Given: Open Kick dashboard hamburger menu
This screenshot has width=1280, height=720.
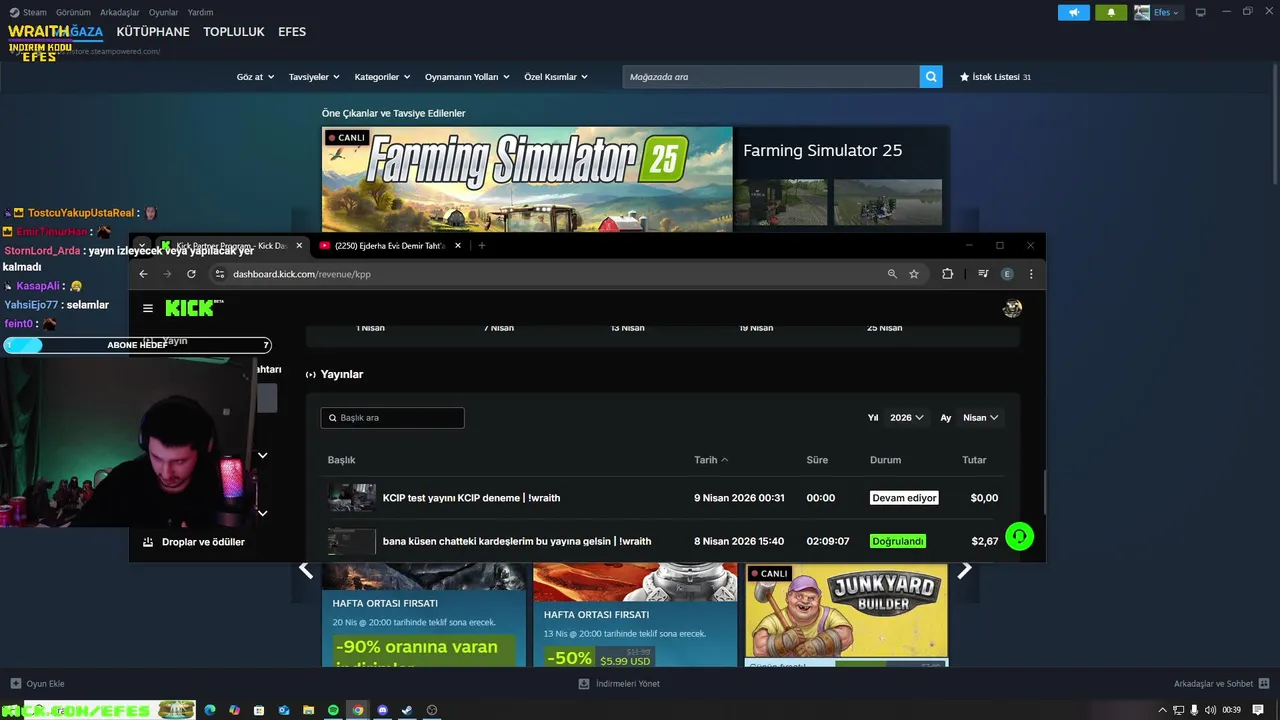Looking at the screenshot, I should 148,309.
